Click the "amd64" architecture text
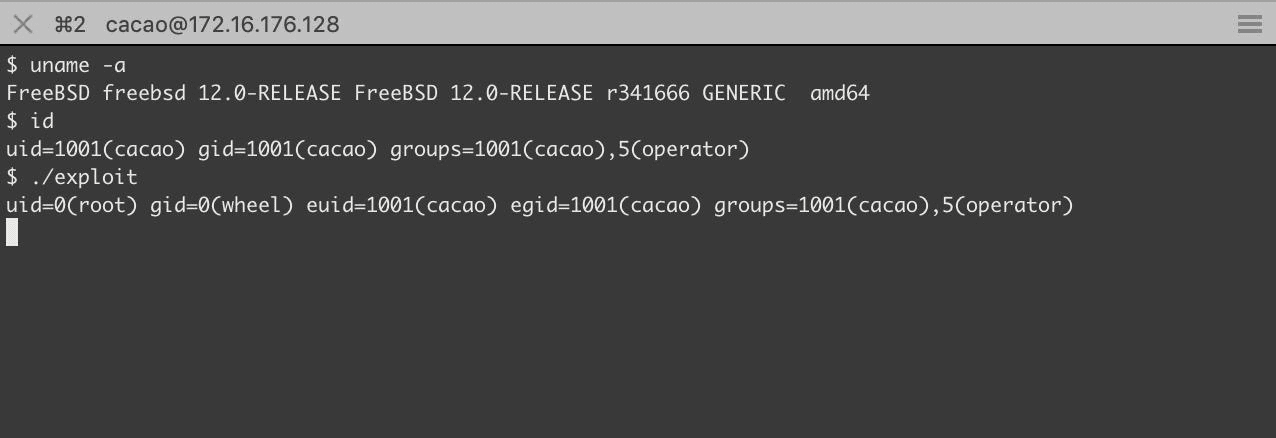1276x438 pixels. pos(840,93)
